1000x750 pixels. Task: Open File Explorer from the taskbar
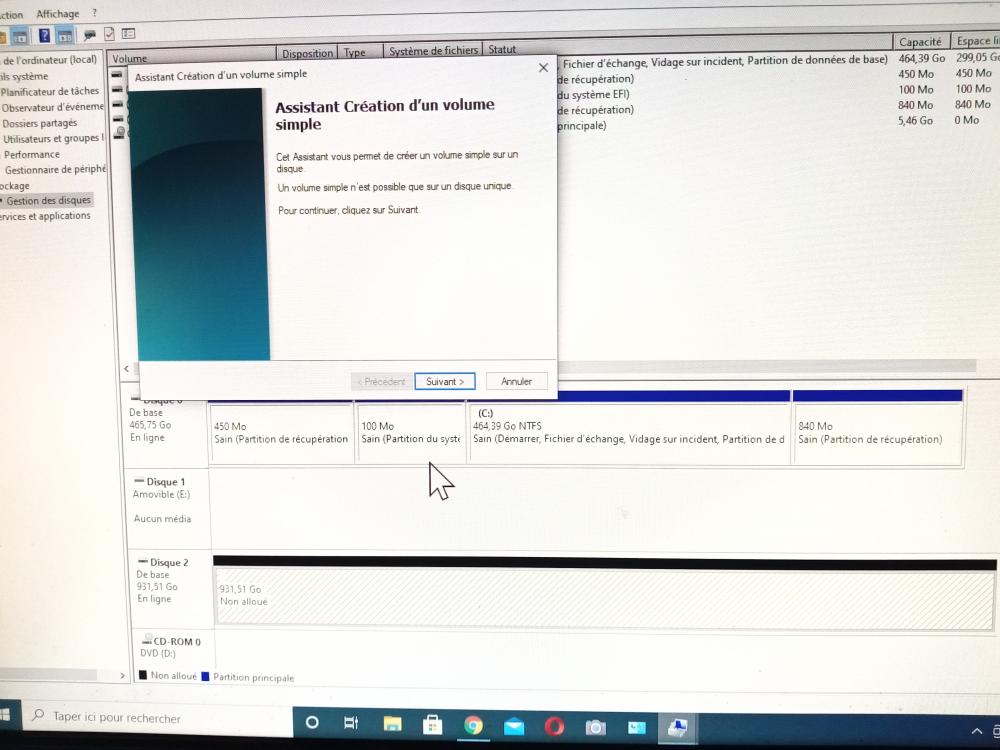coord(392,724)
